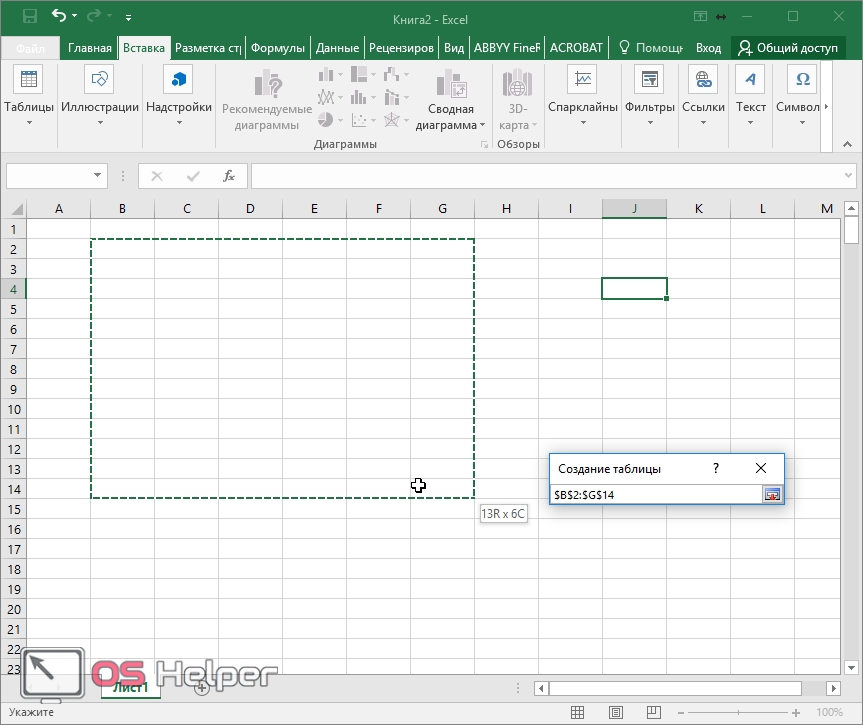Click the Save icon in quick access toolbar
The height and width of the screenshot is (725, 863).
pos(30,16)
